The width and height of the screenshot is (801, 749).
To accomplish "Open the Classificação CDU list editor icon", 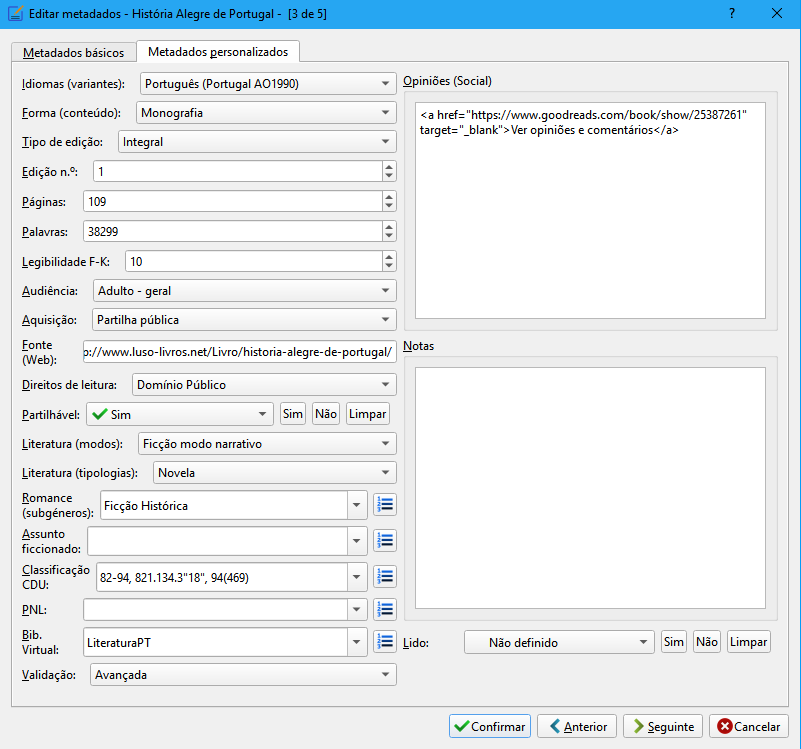I will [x=385, y=577].
